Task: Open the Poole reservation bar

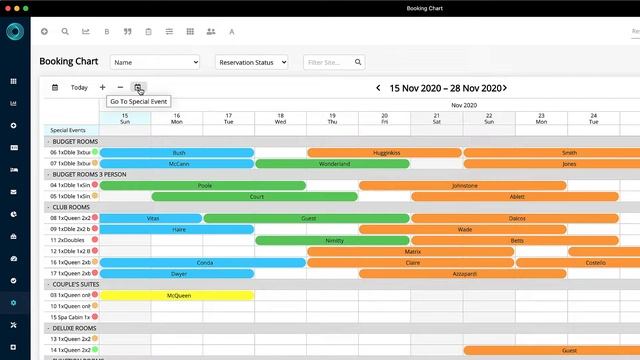Action: click(x=203, y=186)
